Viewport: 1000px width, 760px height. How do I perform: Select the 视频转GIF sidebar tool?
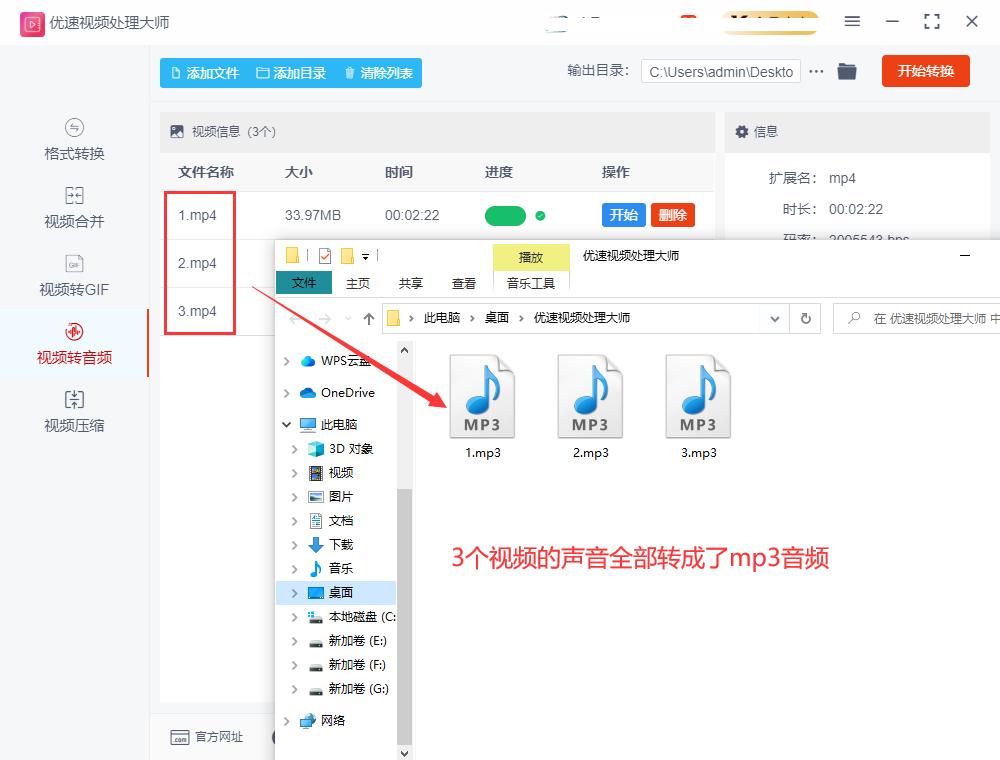point(73,276)
